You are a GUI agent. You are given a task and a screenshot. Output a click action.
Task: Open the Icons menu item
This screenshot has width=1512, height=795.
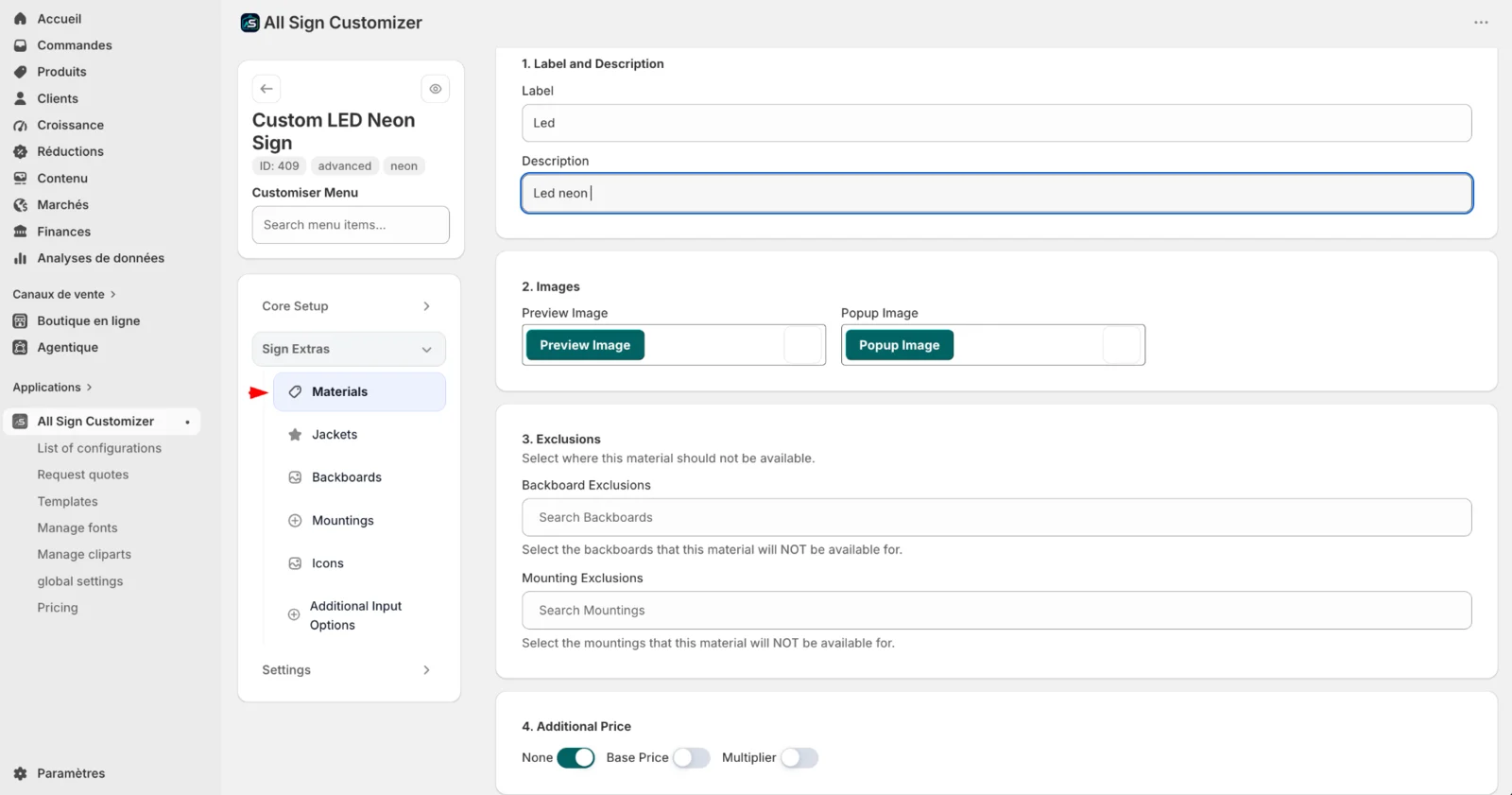pos(359,563)
